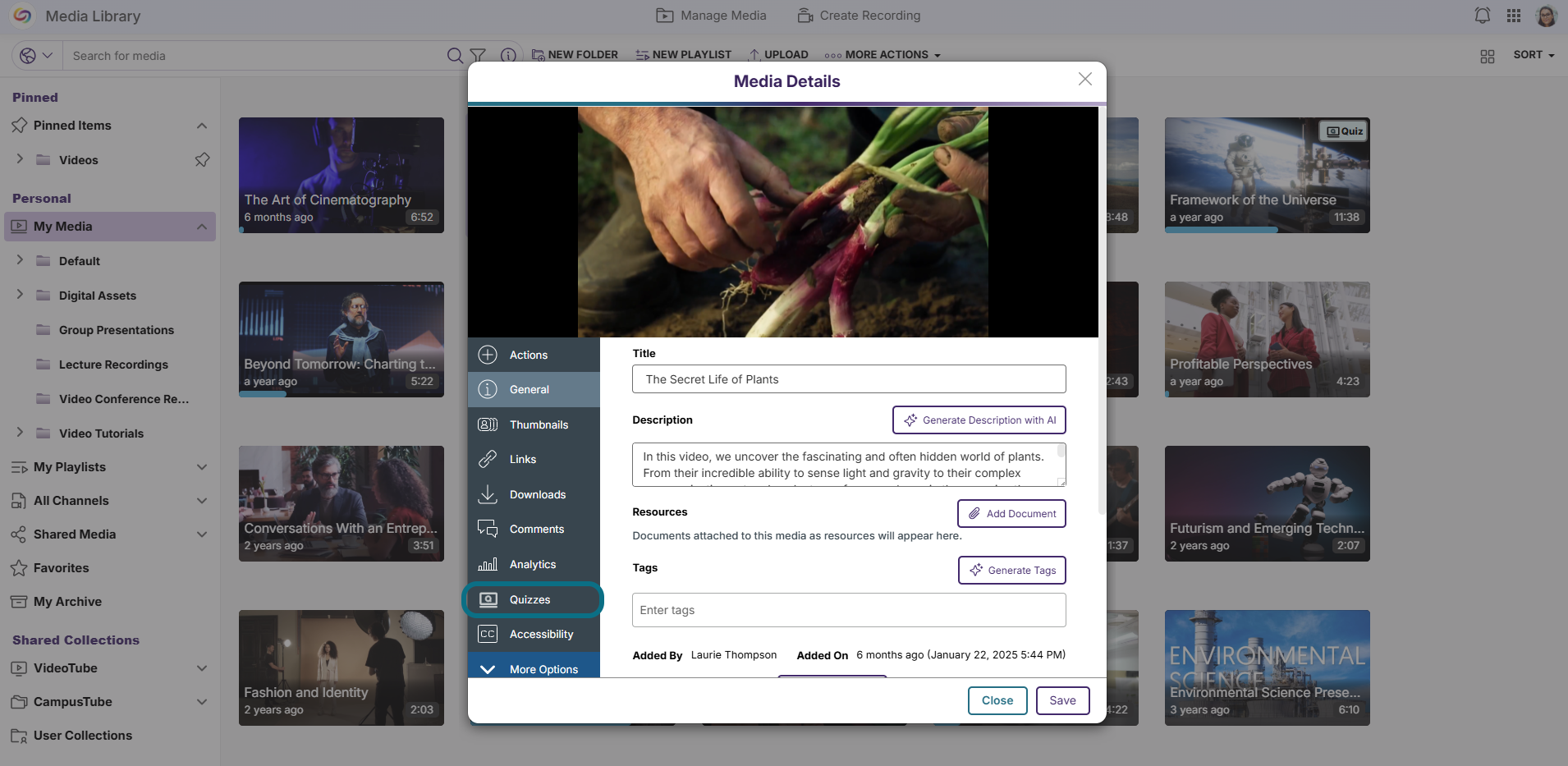Expand the Default folder
Image resolution: width=1568 pixels, height=766 pixels.
pos(20,260)
